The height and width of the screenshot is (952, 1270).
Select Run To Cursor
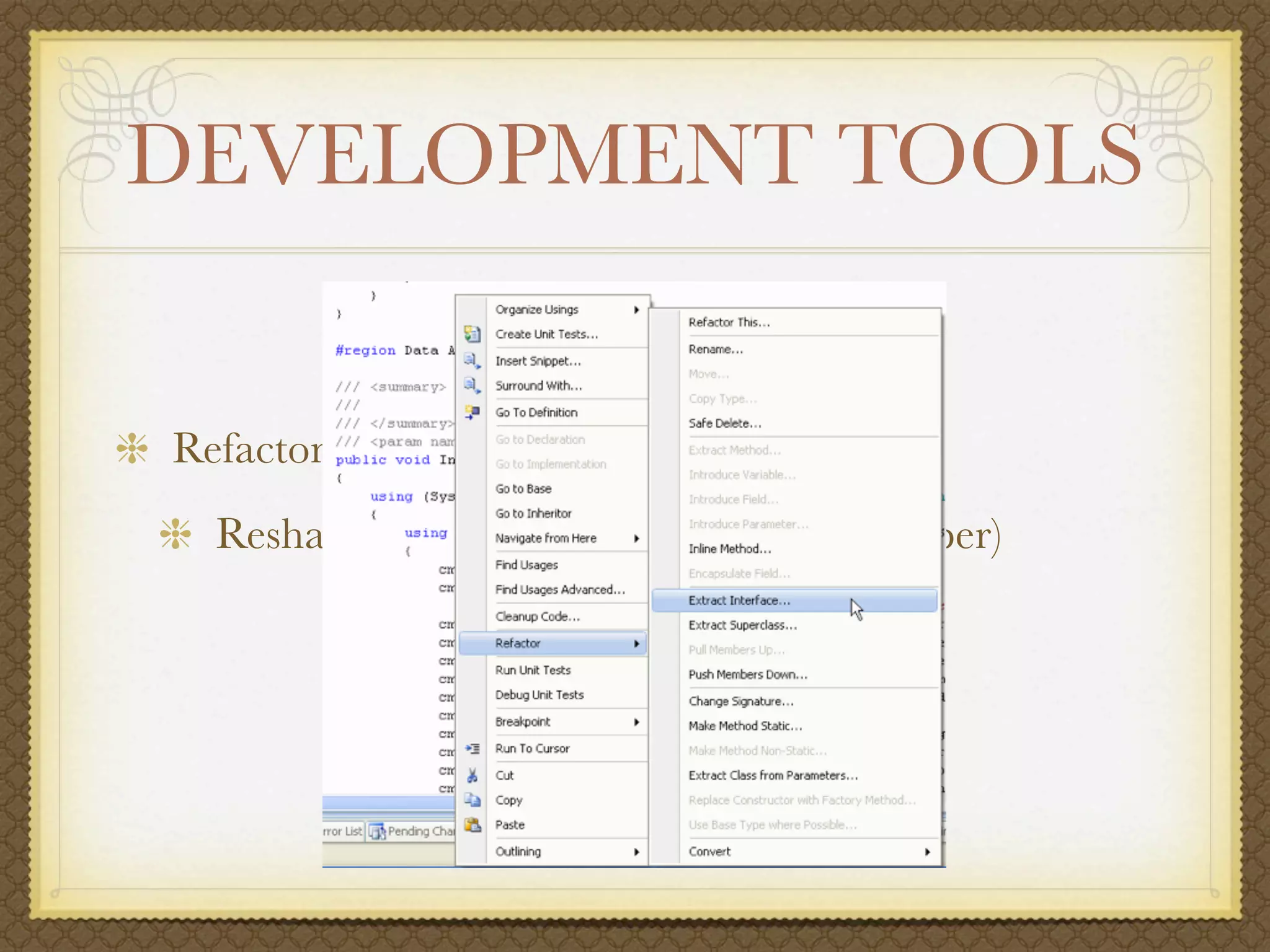553,748
